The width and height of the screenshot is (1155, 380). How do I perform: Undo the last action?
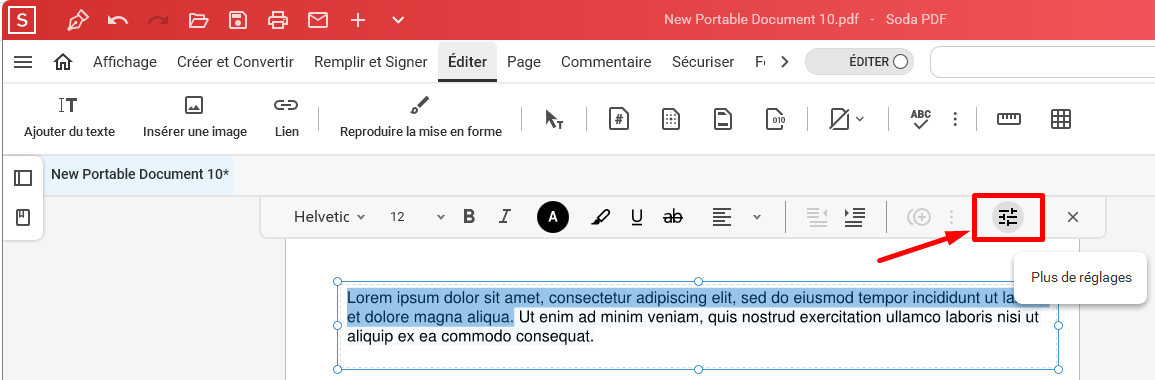[x=118, y=20]
